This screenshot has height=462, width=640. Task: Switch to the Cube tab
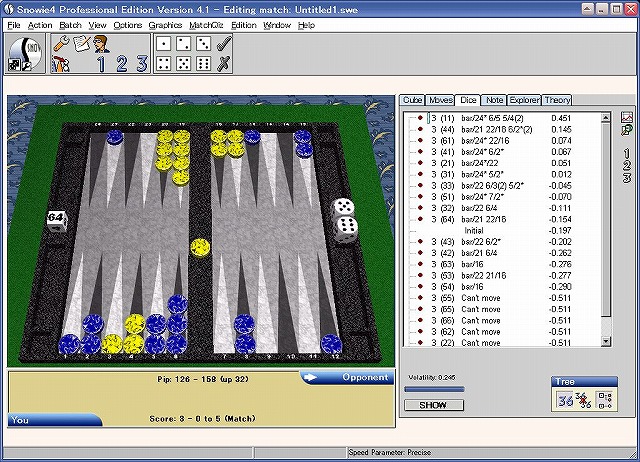pos(412,100)
